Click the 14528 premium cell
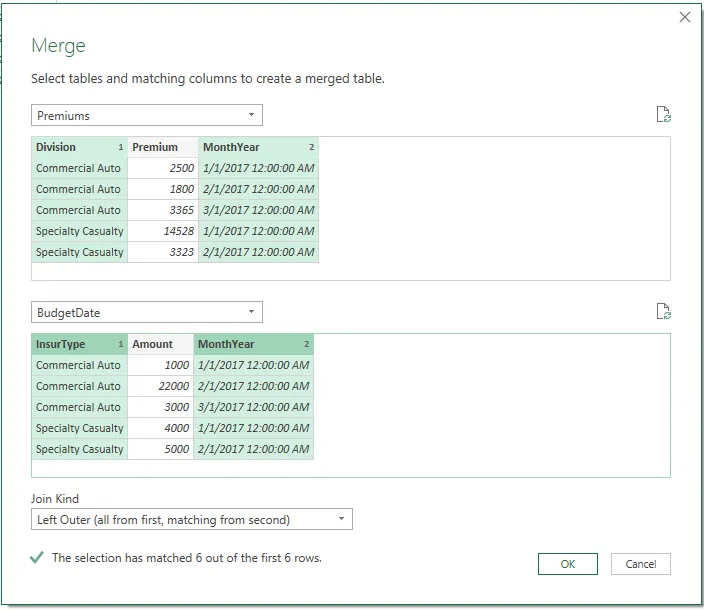This screenshot has width=704, height=610. pos(163,231)
